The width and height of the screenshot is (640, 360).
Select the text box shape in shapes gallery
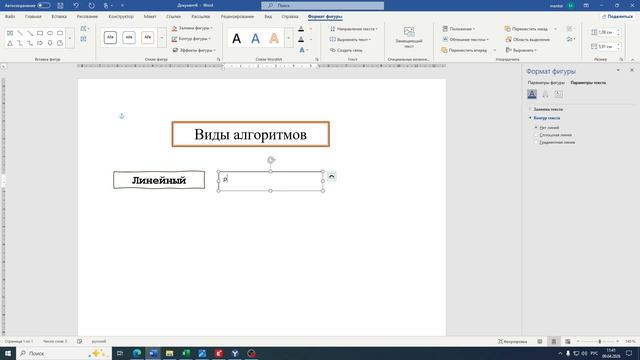[10, 33]
